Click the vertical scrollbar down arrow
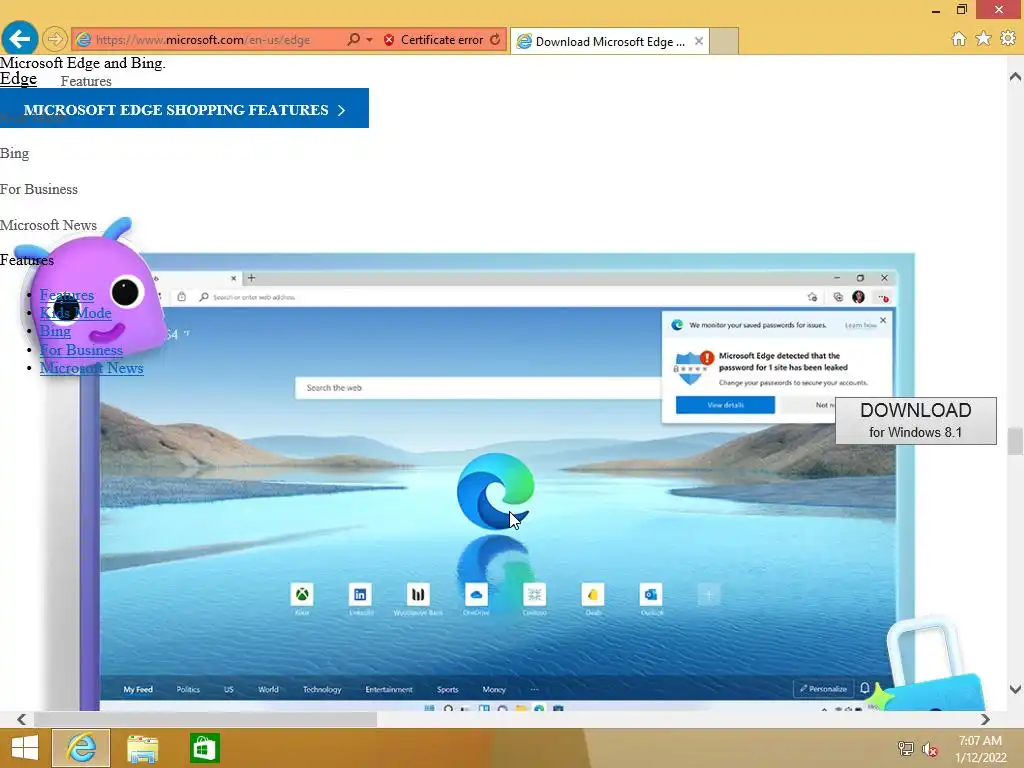This screenshot has width=1024, height=768. pyautogui.click(x=1015, y=689)
